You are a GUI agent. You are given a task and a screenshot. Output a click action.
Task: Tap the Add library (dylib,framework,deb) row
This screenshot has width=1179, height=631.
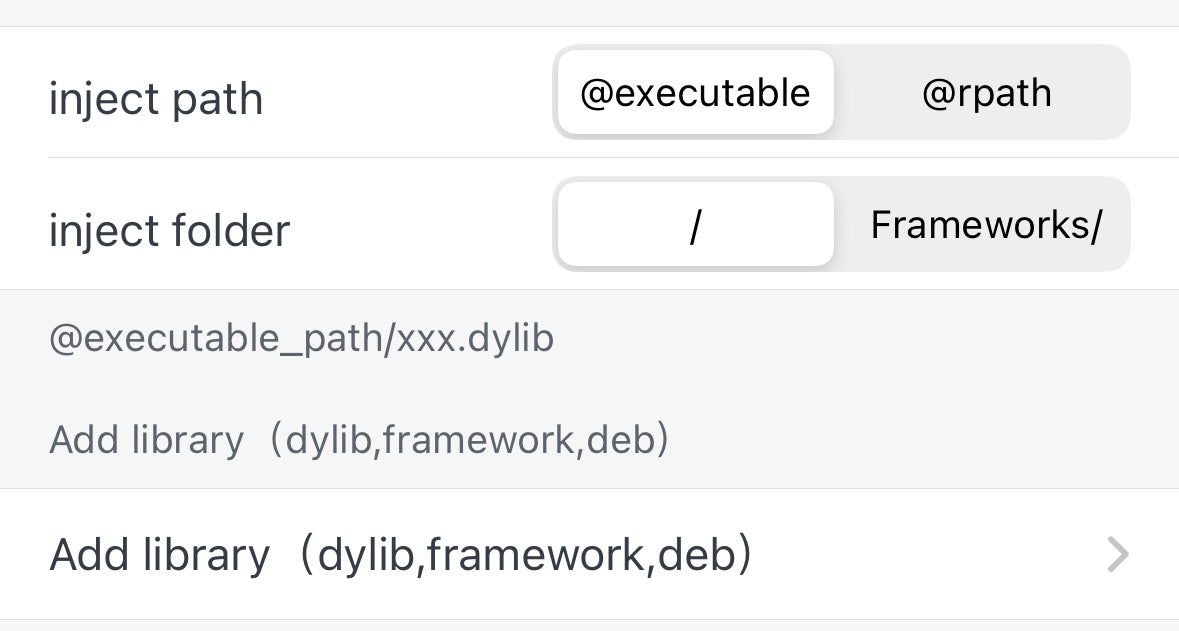click(400, 554)
